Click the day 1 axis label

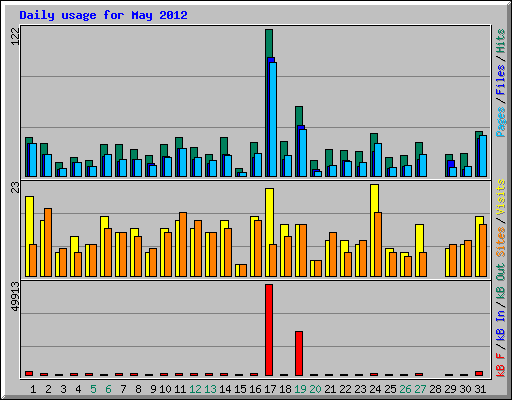click(x=33, y=389)
